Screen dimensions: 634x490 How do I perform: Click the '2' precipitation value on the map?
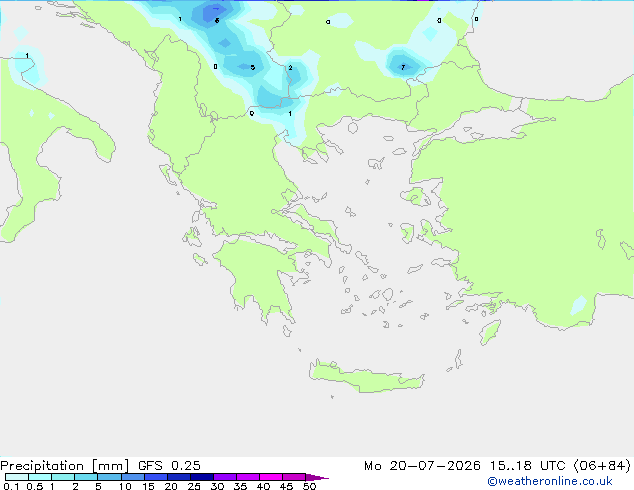(290, 68)
